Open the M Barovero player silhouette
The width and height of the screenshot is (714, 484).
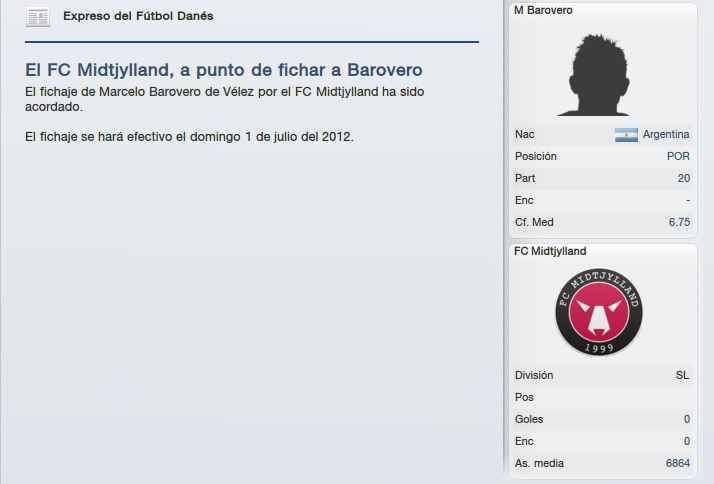coord(594,75)
